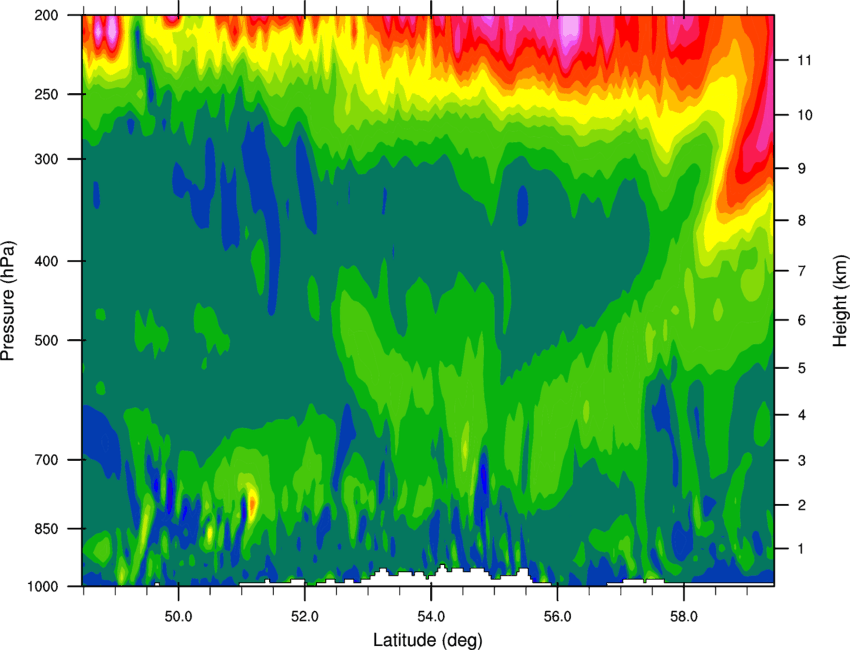Click the 1000 pressure tick label
The height and width of the screenshot is (650, 850).
[x=43, y=586]
